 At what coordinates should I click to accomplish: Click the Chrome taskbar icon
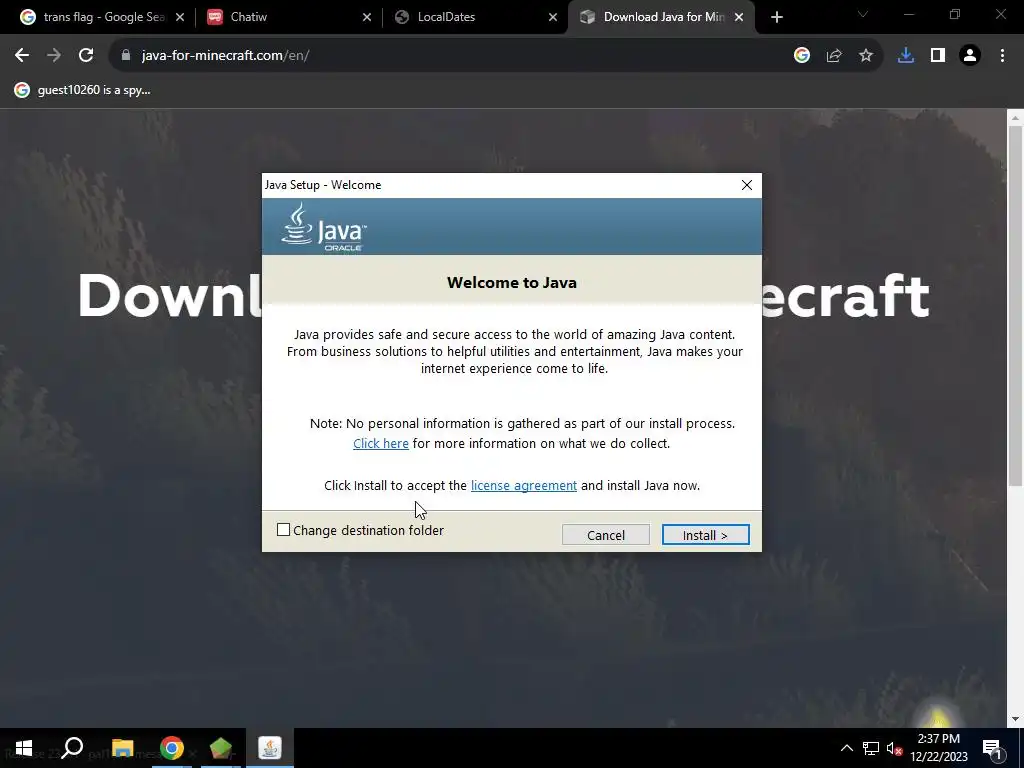172,748
